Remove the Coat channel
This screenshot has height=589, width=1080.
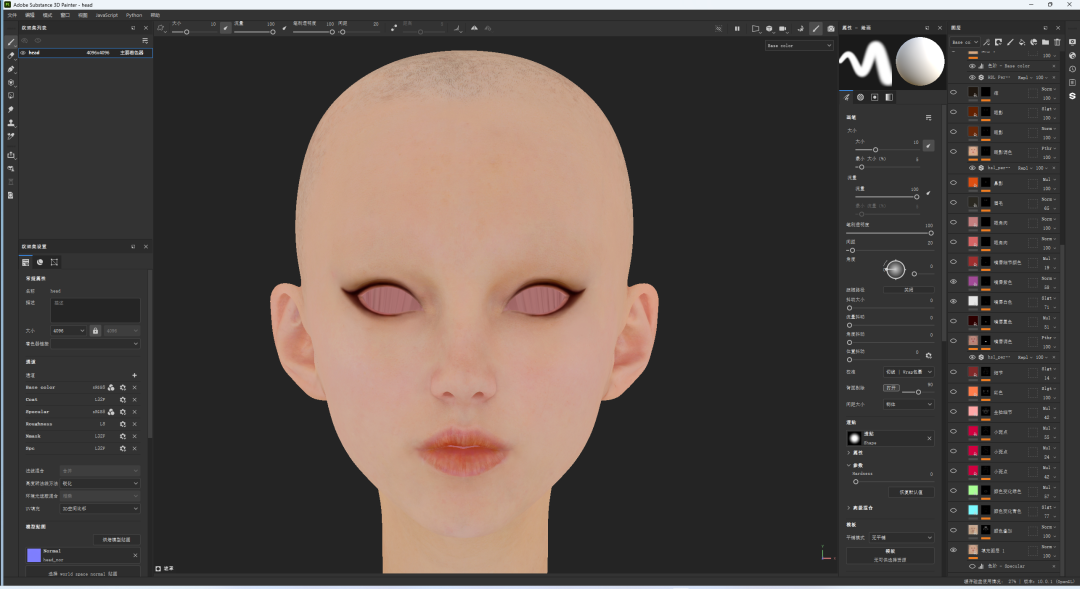click(x=134, y=400)
